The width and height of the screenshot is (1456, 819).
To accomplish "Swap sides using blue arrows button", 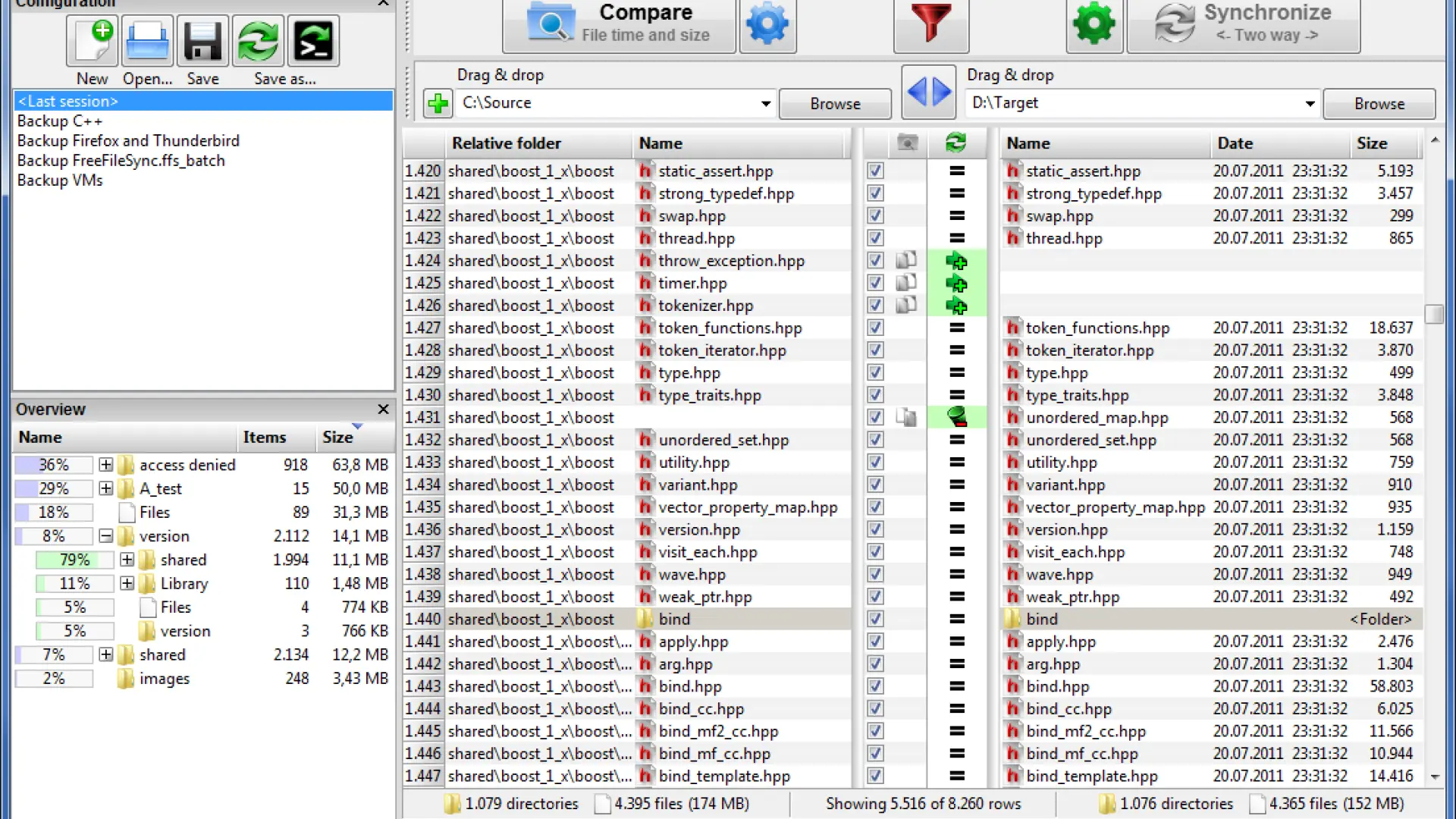I will 929,92.
